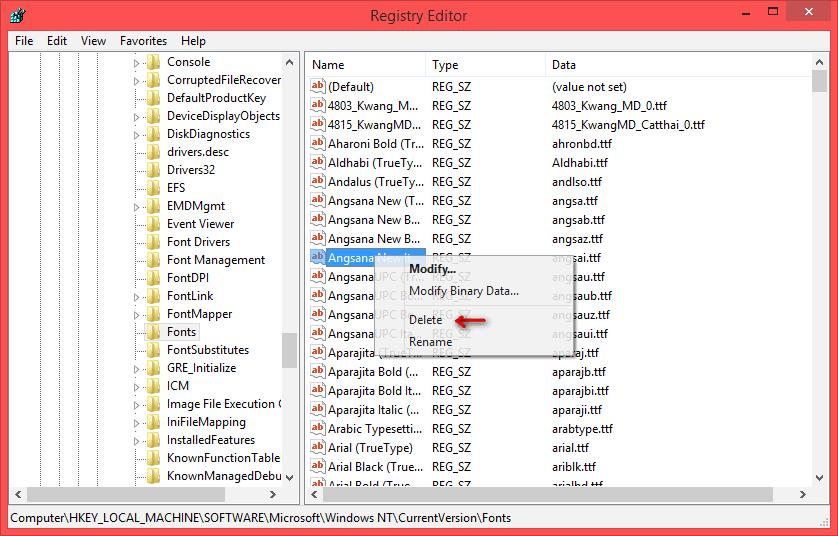Expand the DeviceDisplayObjects key
Viewport: 838px width, 536px height.
coord(136,117)
